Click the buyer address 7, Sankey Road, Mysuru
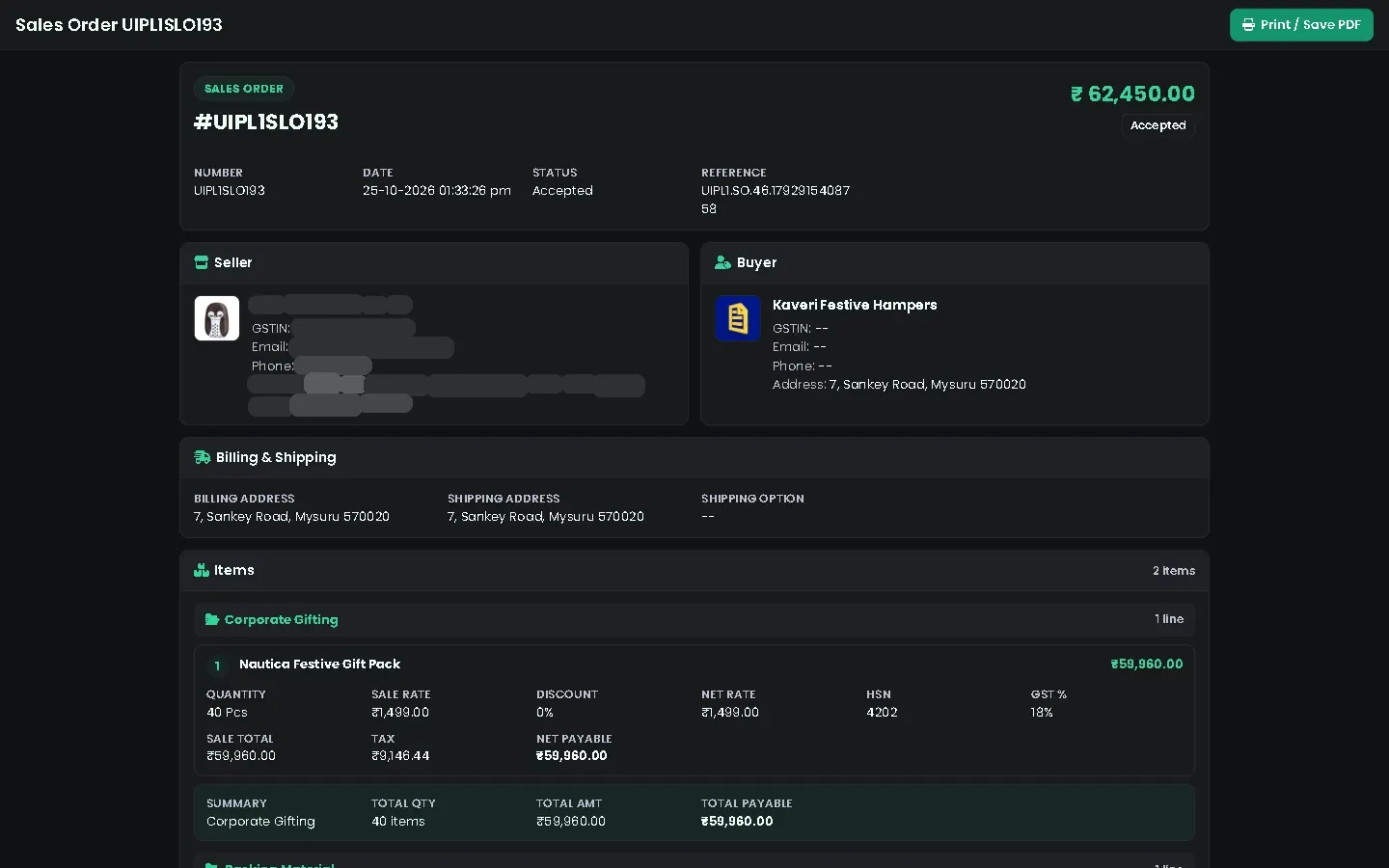Image resolution: width=1389 pixels, height=868 pixels. 928,385
